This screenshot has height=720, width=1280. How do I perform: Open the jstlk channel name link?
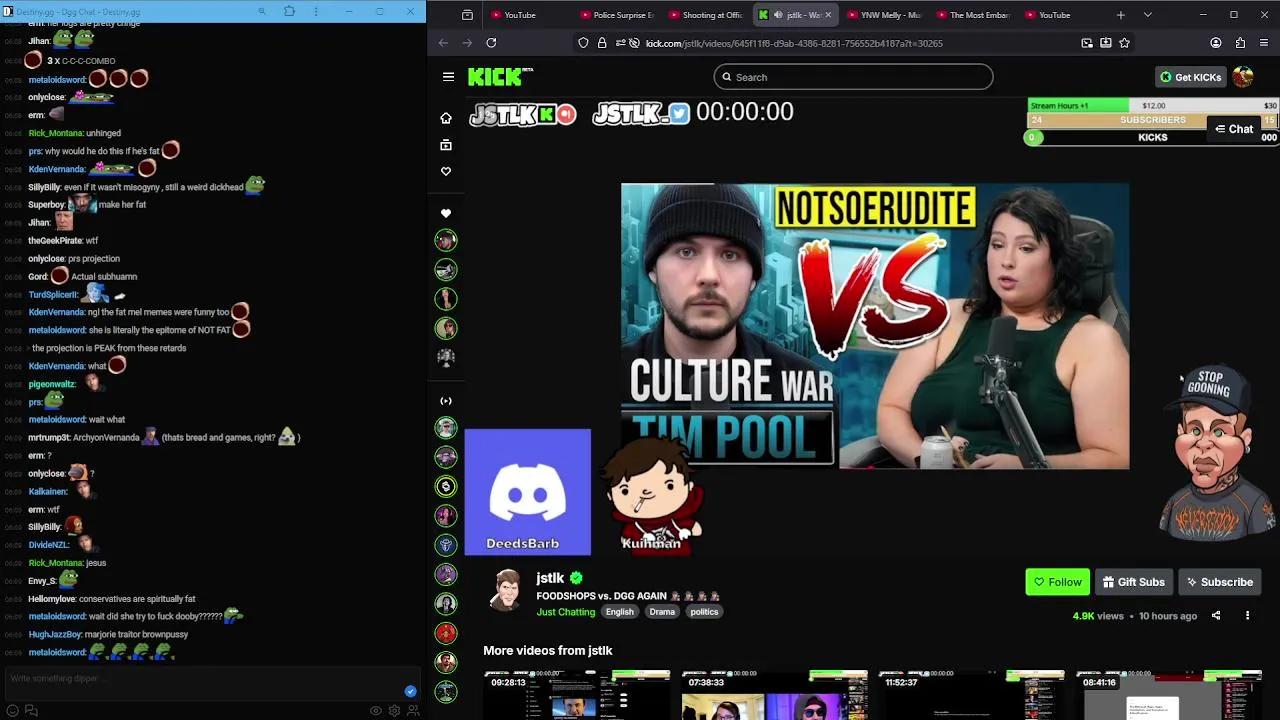[x=550, y=578]
